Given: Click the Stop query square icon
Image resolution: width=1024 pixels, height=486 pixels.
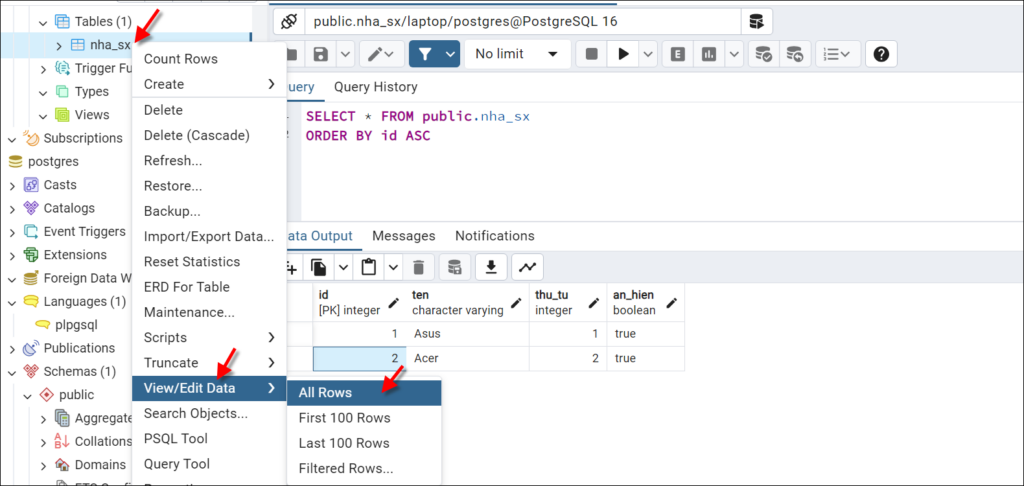Looking at the screenshot, I should pos(592,54).
